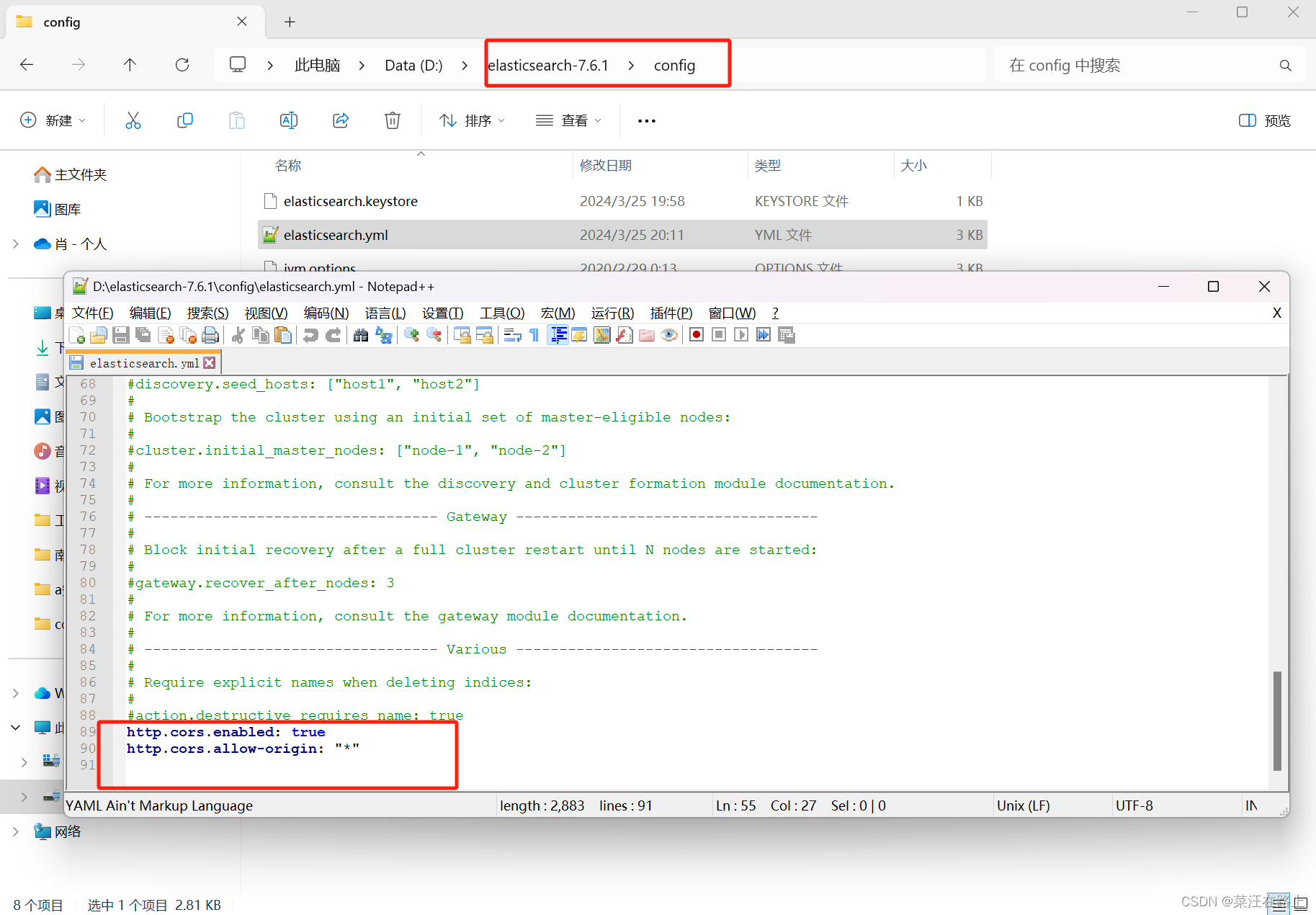Toggle 预览 preview pane button
Viewport: 1316px width, 915px height.
tap(1264, 120)
